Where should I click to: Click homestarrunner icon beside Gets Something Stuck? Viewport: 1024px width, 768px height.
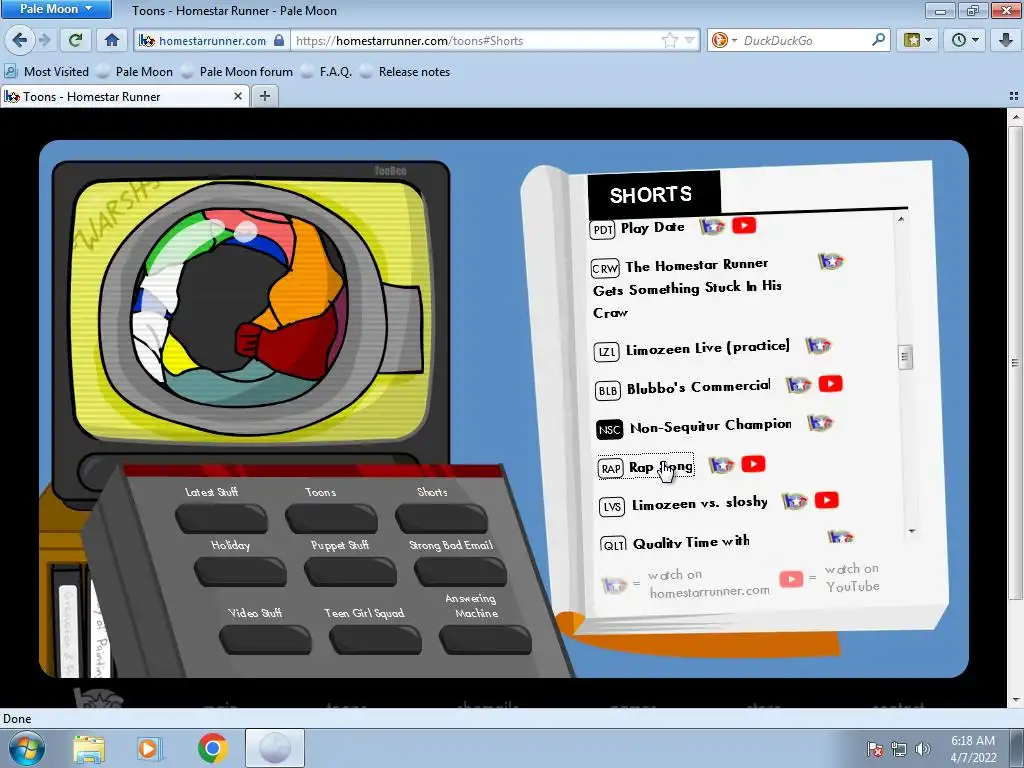(x=831, y=261)
